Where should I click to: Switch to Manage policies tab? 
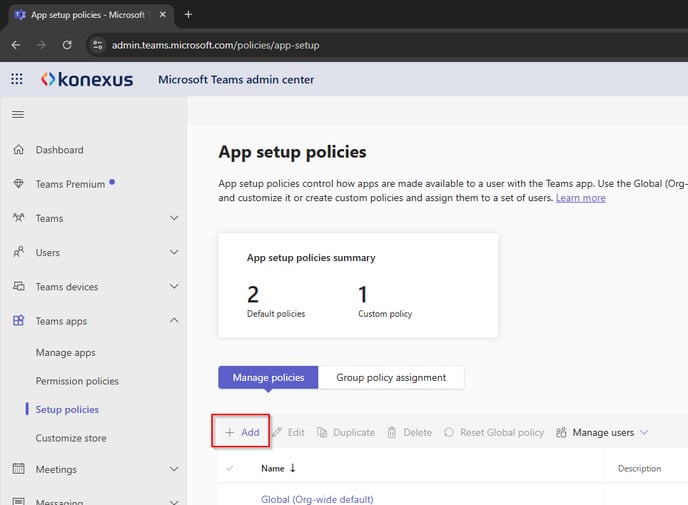(268, 377)
